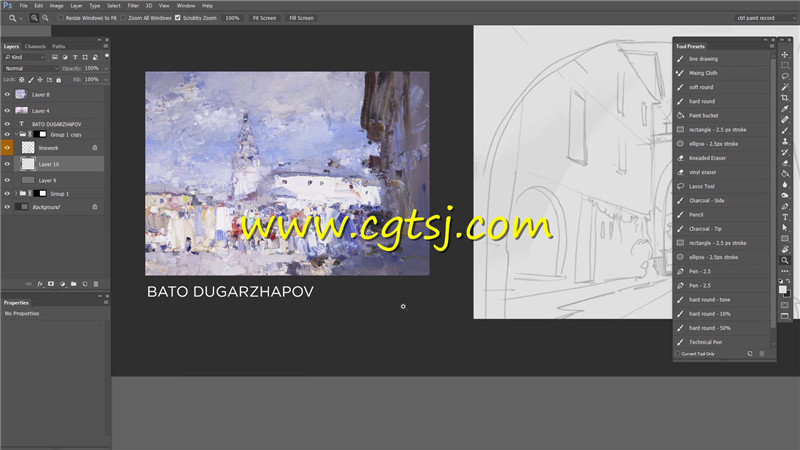
Task: Open the Layers panel options menu
Action: pos(106,46)
